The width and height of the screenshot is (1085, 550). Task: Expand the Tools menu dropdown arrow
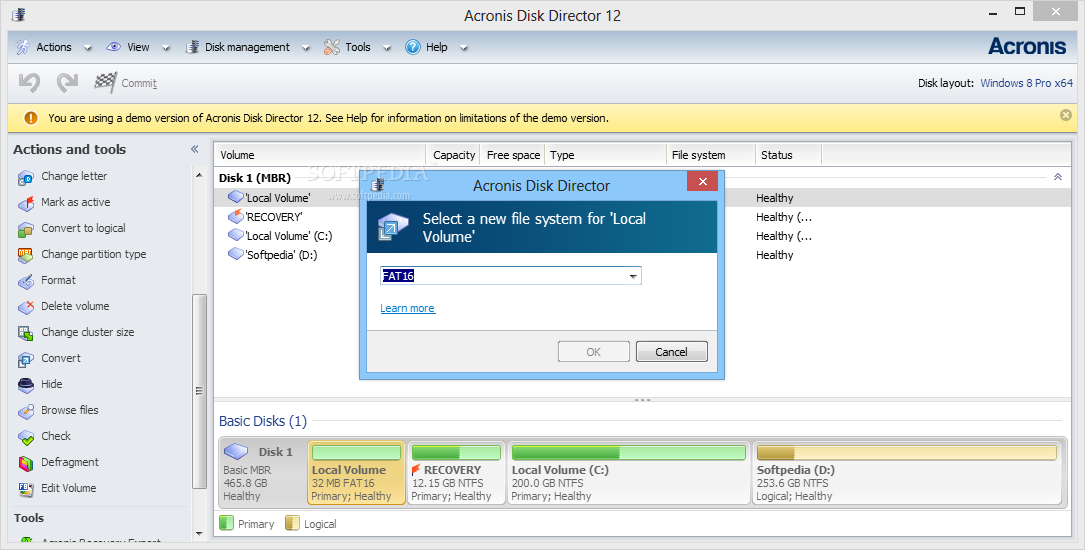[387, 48]
